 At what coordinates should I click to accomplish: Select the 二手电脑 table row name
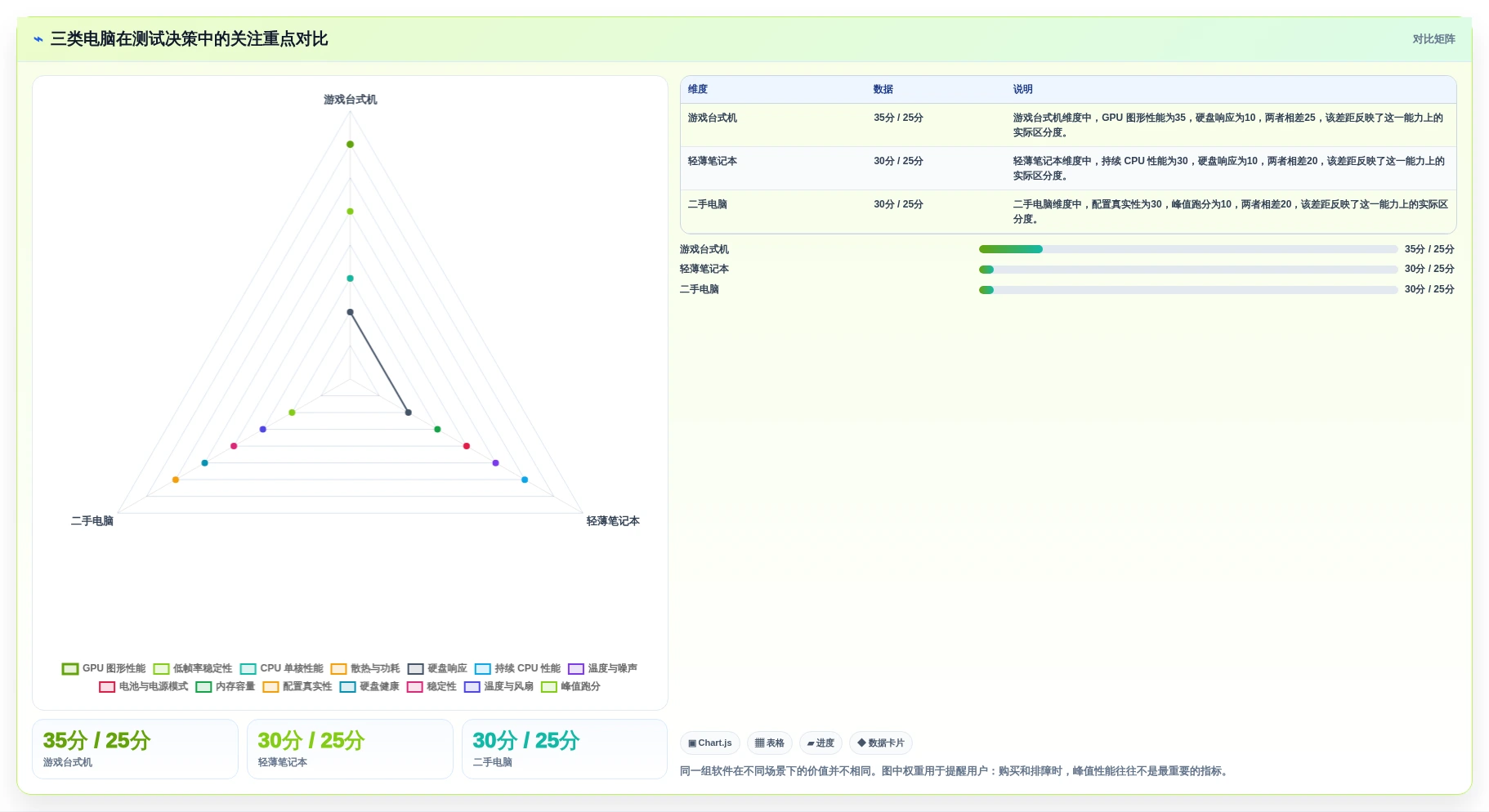pos(708,204)
